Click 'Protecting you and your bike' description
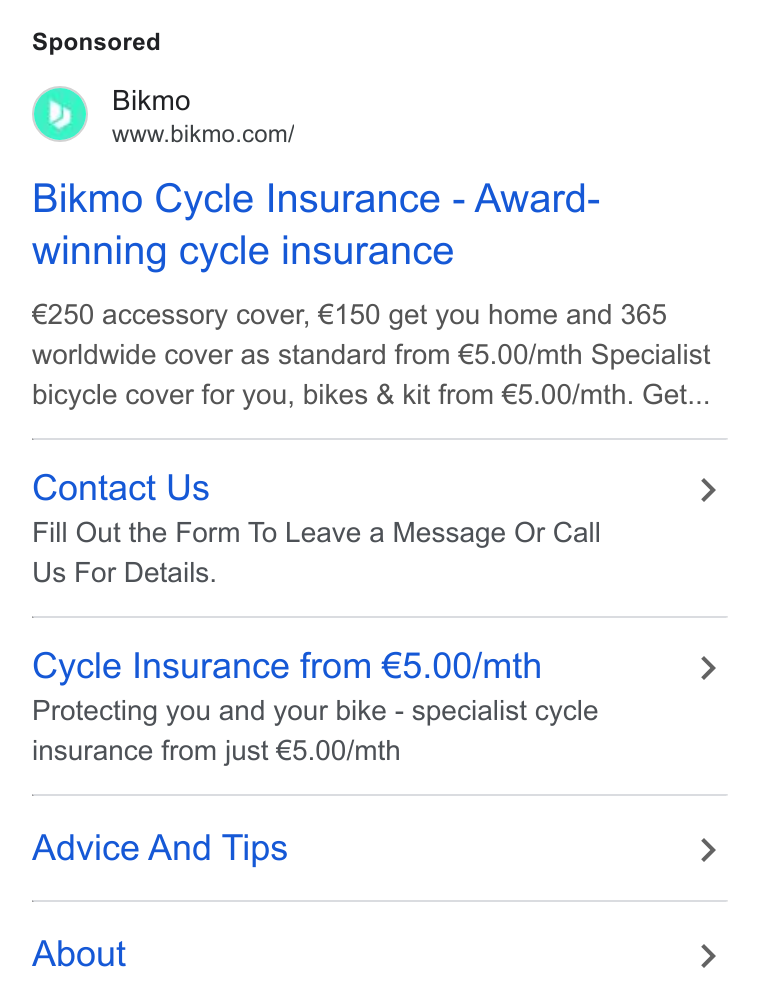 click(x=315, y=731)
